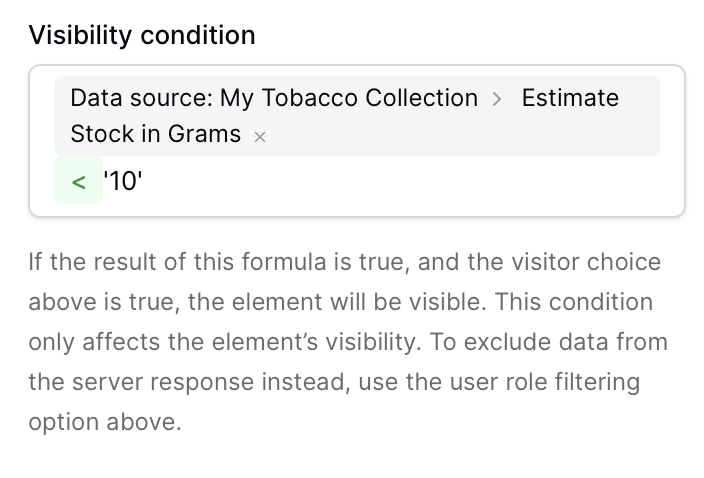Click the "My Tobacco Collection" data source text

click(x=349, y=98)
